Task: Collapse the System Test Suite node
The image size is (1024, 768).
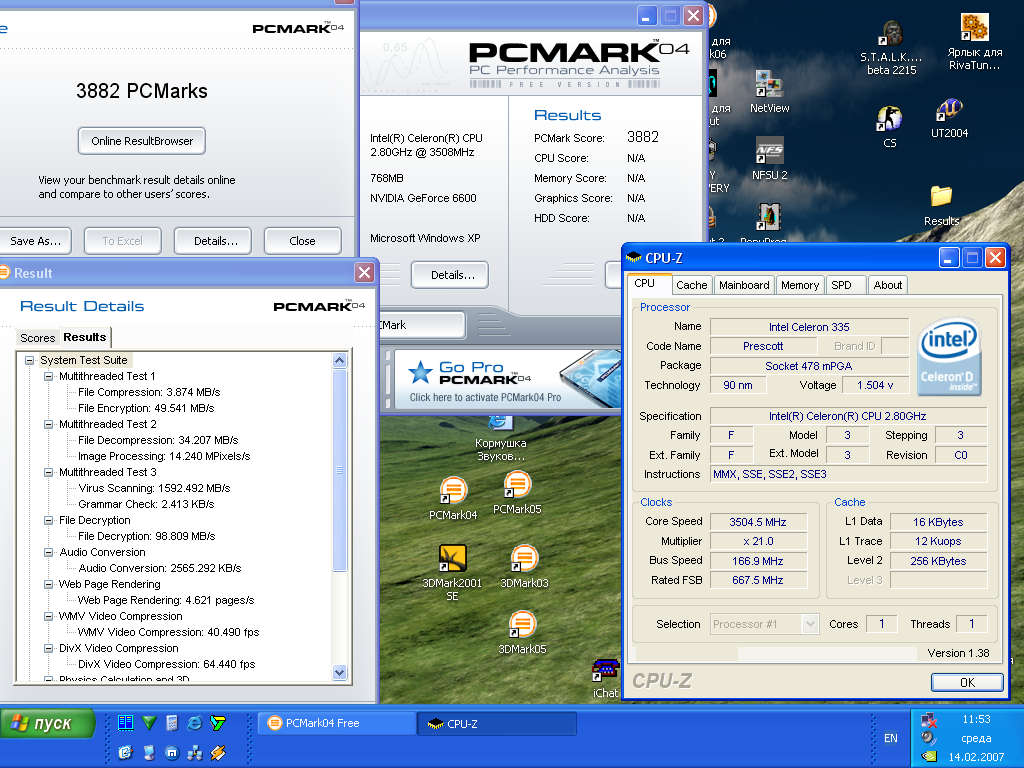Action: click(29, 360)
